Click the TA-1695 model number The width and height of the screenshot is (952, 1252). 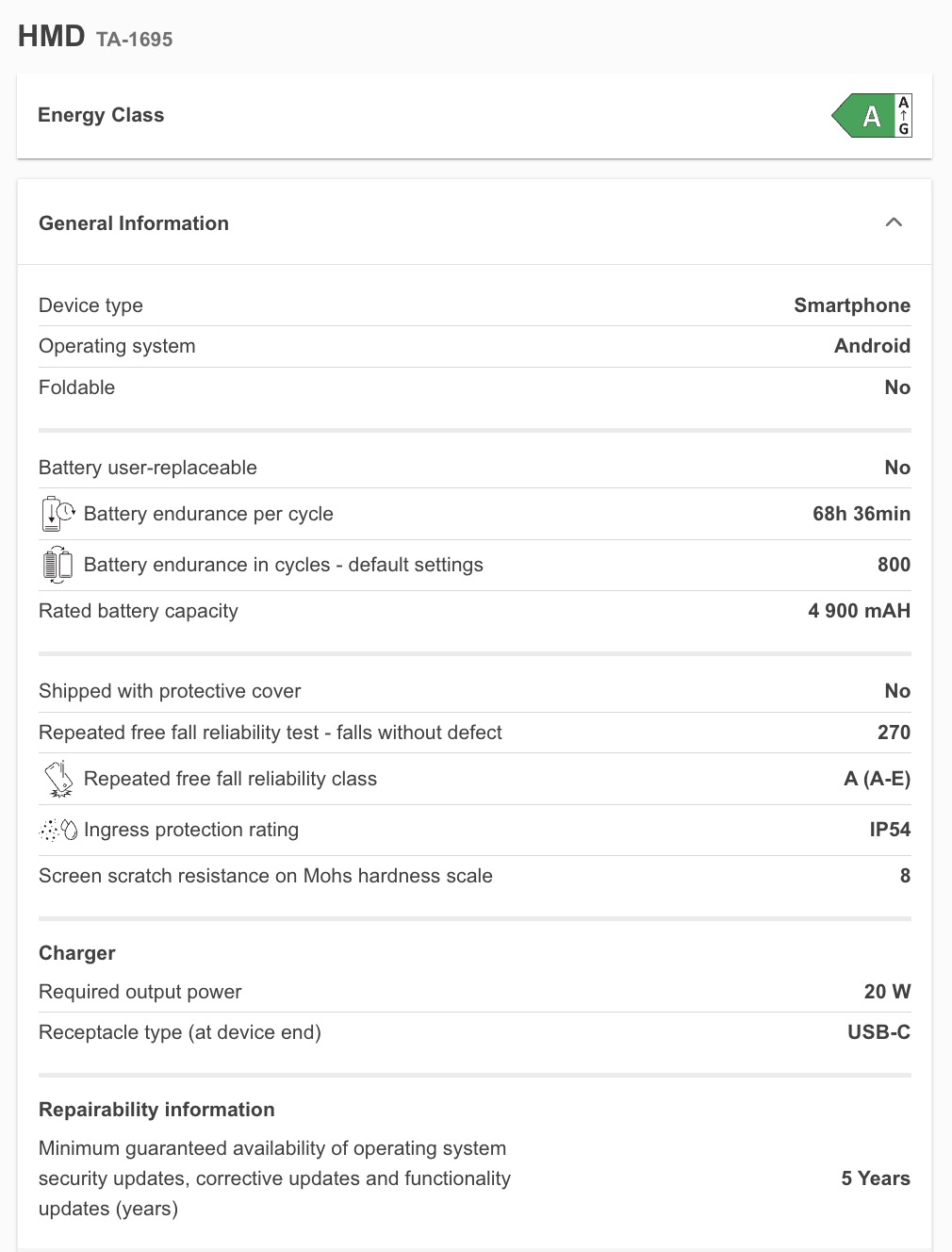[134, 40]
